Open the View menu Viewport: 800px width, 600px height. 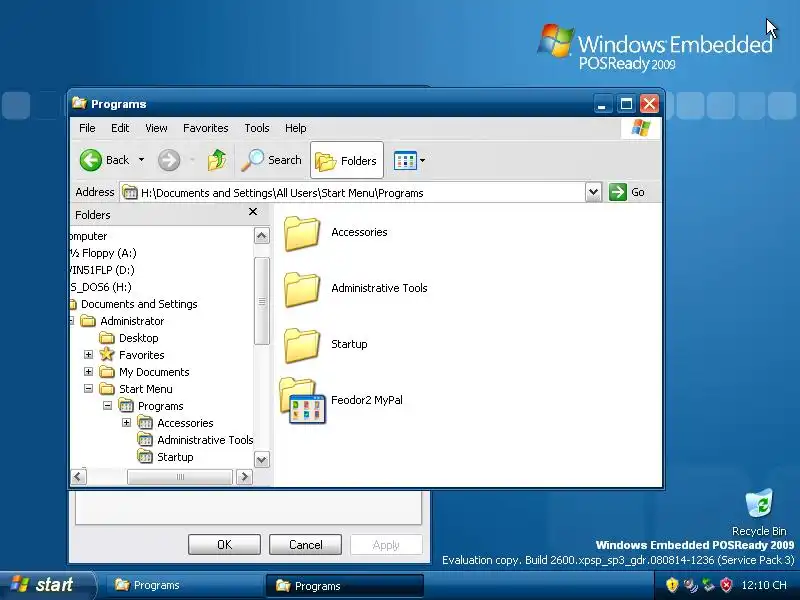(156, 128)
